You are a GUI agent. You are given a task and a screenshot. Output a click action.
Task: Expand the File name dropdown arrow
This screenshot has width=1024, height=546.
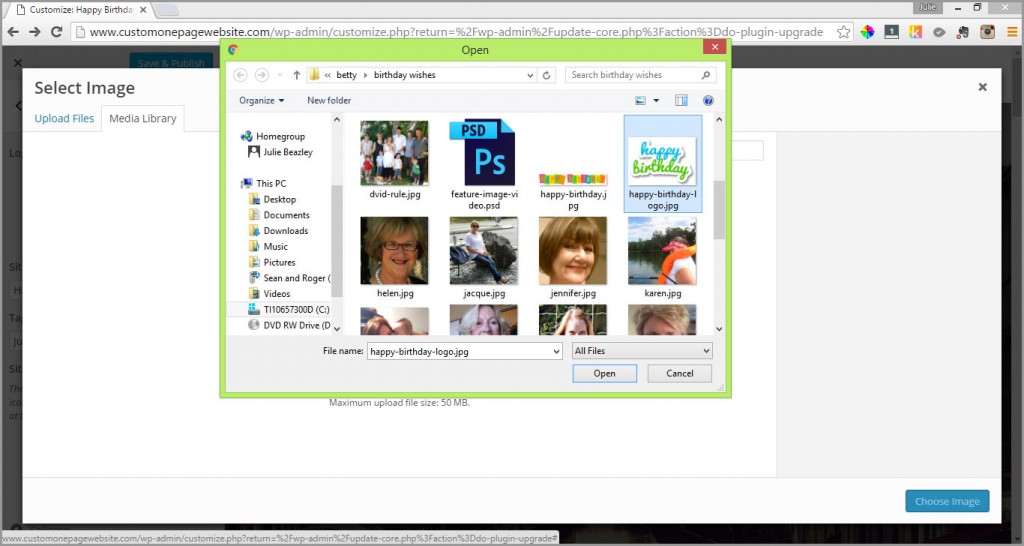[556, 351]
